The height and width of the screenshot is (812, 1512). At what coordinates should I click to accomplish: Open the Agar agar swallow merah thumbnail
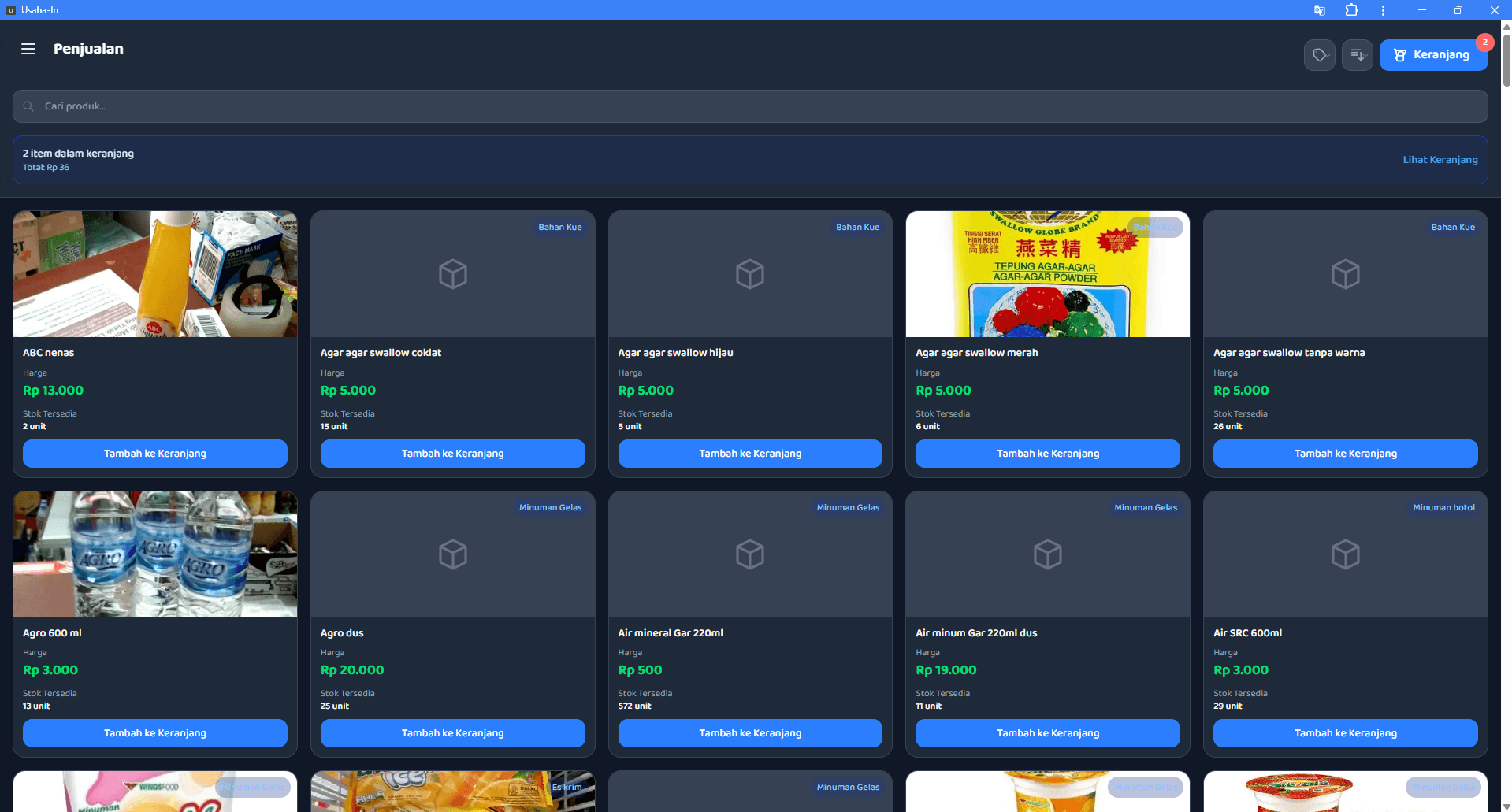(x=1047, y=273)
